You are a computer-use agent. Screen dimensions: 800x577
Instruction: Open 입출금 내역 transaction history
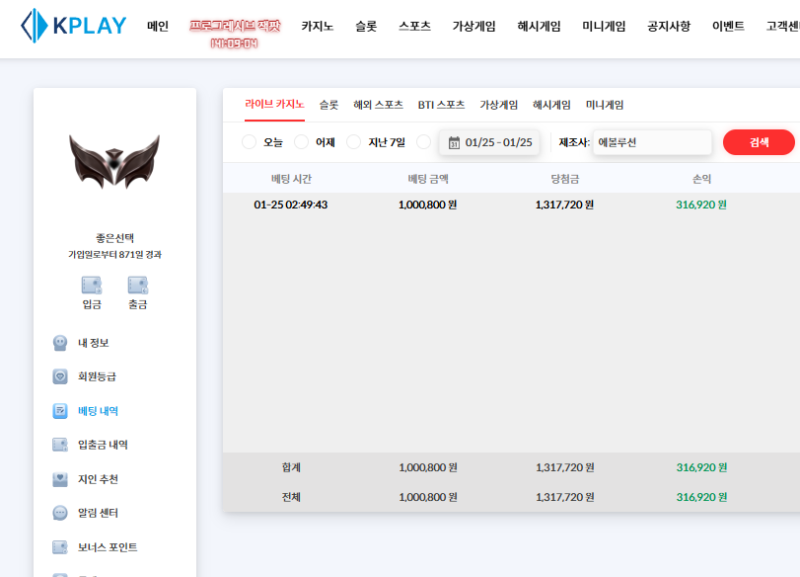pos(102,445)
